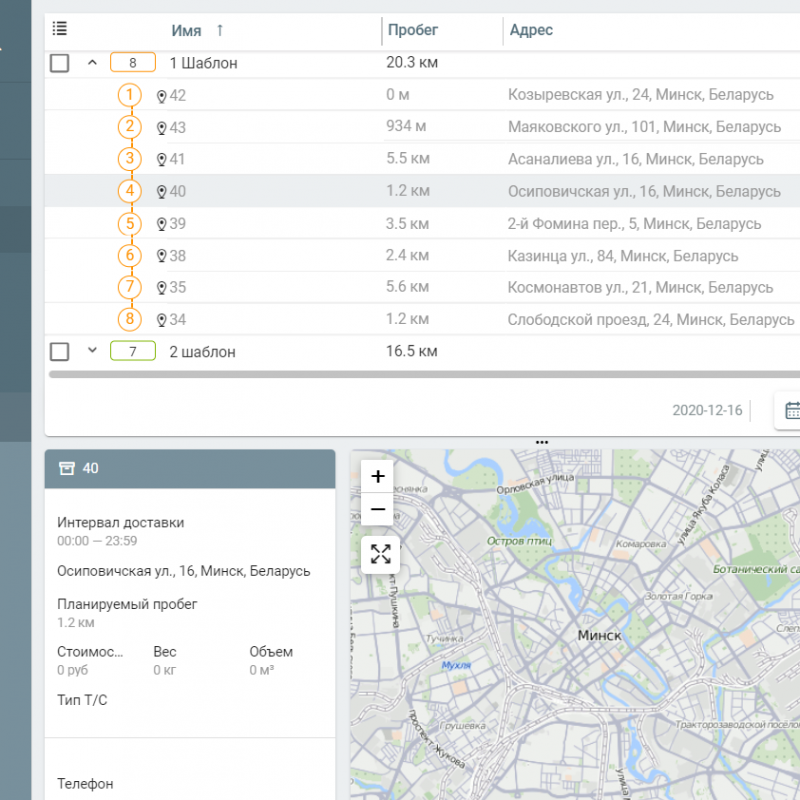This screenshot has height=800, width=800.
Task: Collapse "1 Шаблон" using its chevron
Action: coord(92,62)
